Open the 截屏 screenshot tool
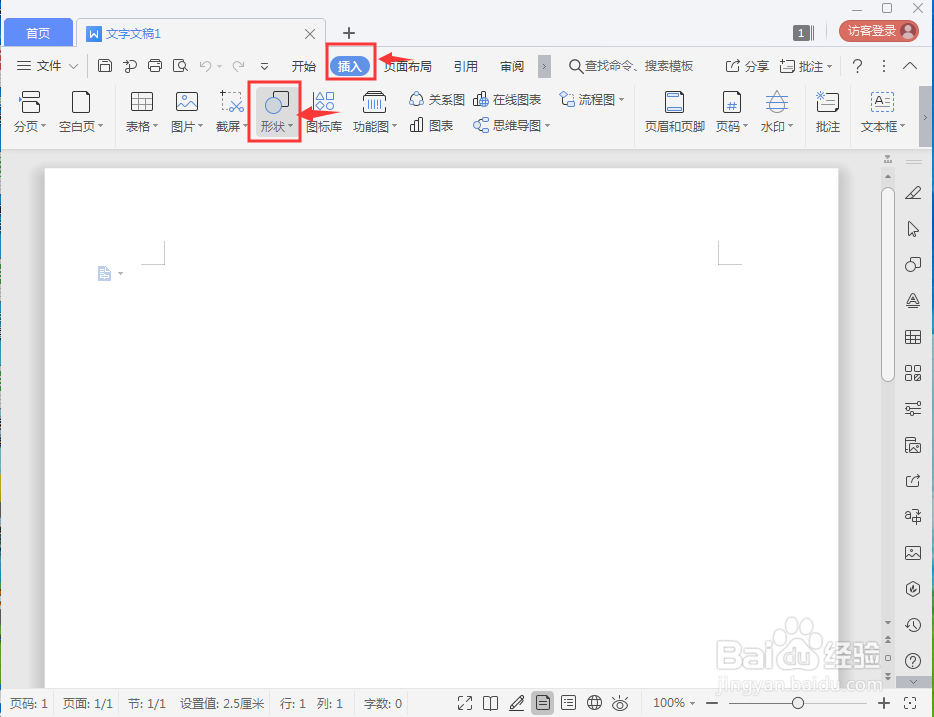The image size is (934, 717). coord(231,111)
